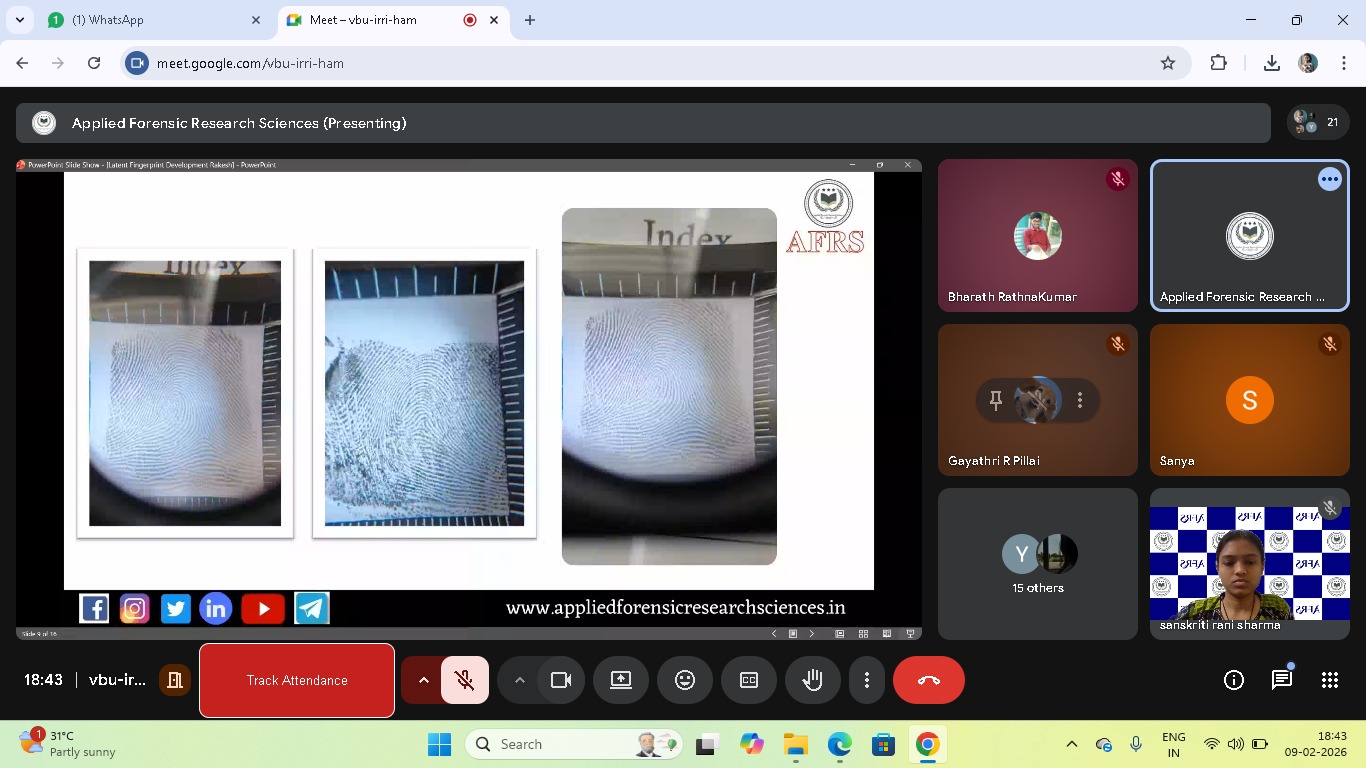Image resolution: width=1366 pixels, height=768 pixels.
Task: Open the tab search dropdown
Action: click(x=19, y=20)
